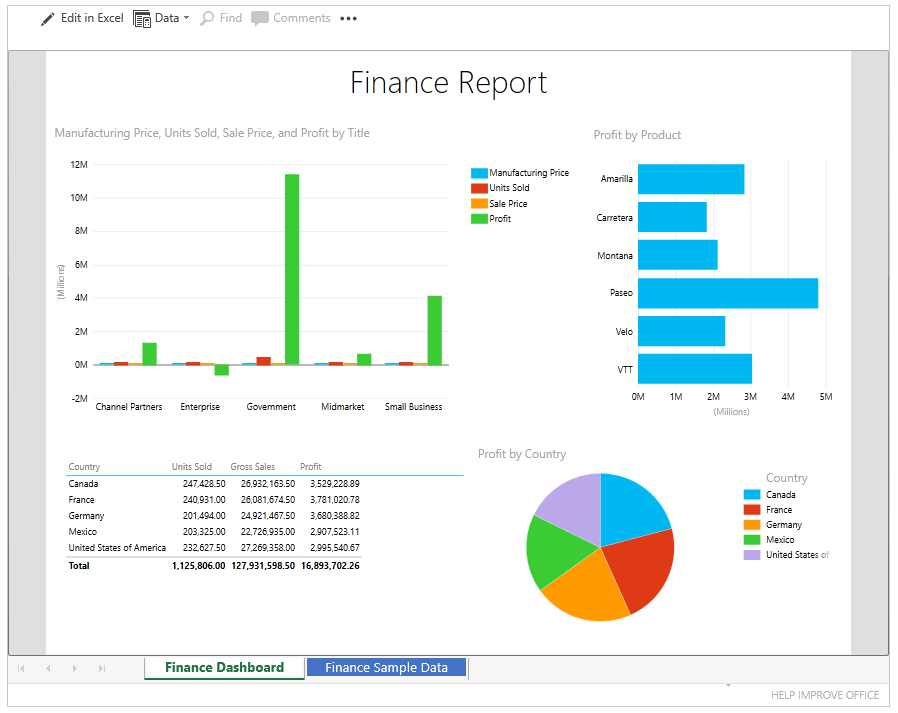Jump to the first sheet using the navigation arrow

[22, 667]
